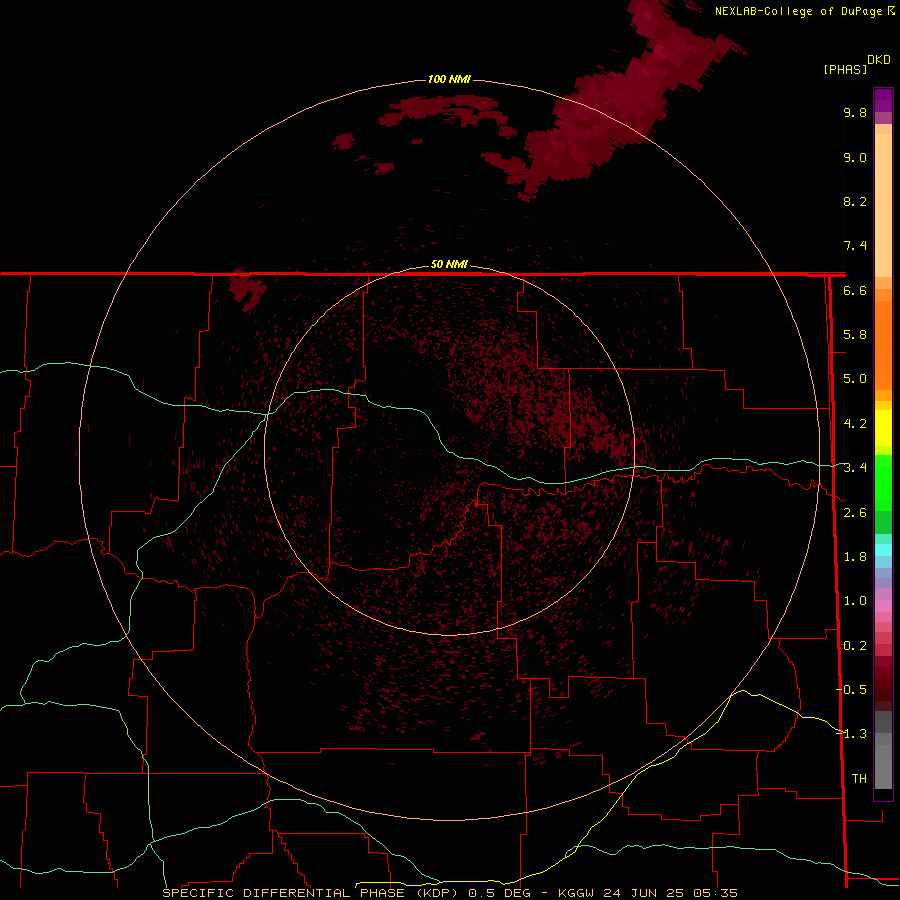This screenshot has height=900, width=900.
Task: Select the 100 NMI range ring label
Action: click(x=449, y=79)
